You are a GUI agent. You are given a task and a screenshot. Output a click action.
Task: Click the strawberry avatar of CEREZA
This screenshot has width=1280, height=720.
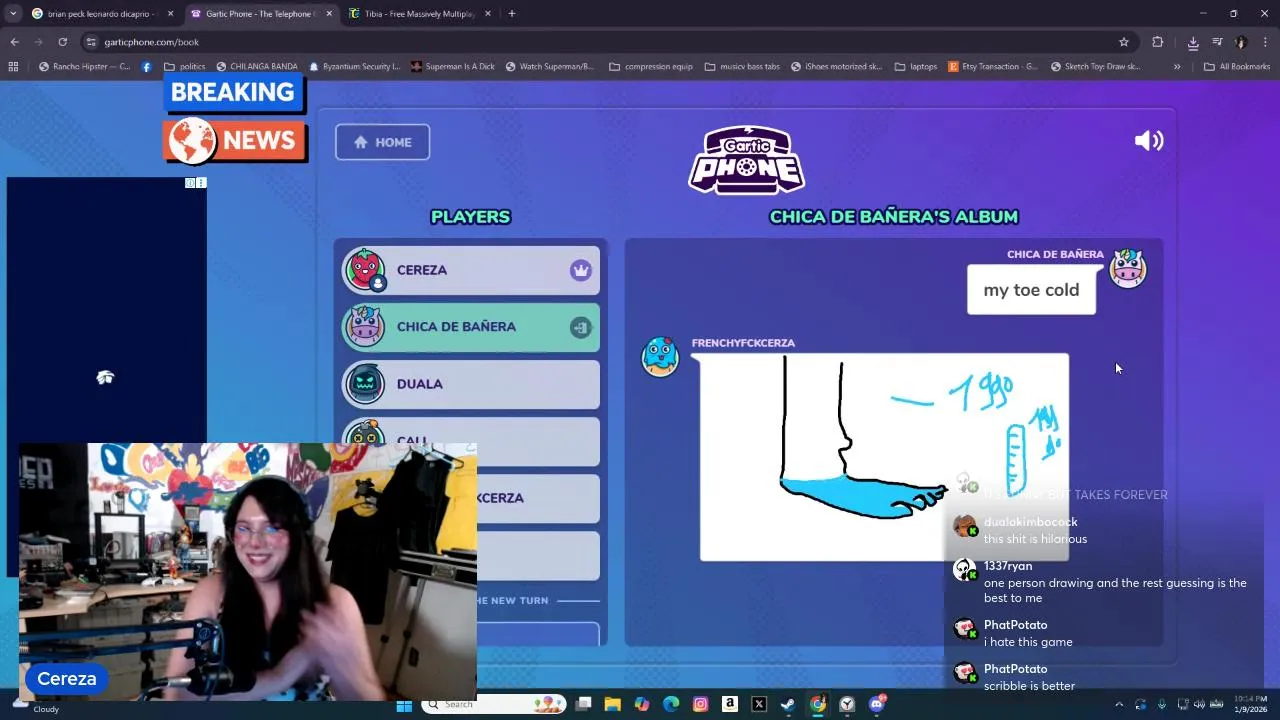click(365, 269)
